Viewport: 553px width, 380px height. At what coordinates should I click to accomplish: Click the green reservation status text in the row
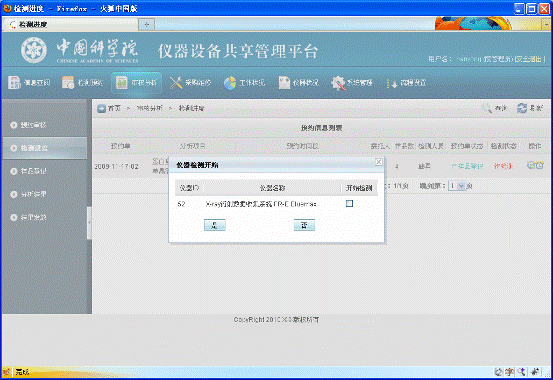coord(467,166)
